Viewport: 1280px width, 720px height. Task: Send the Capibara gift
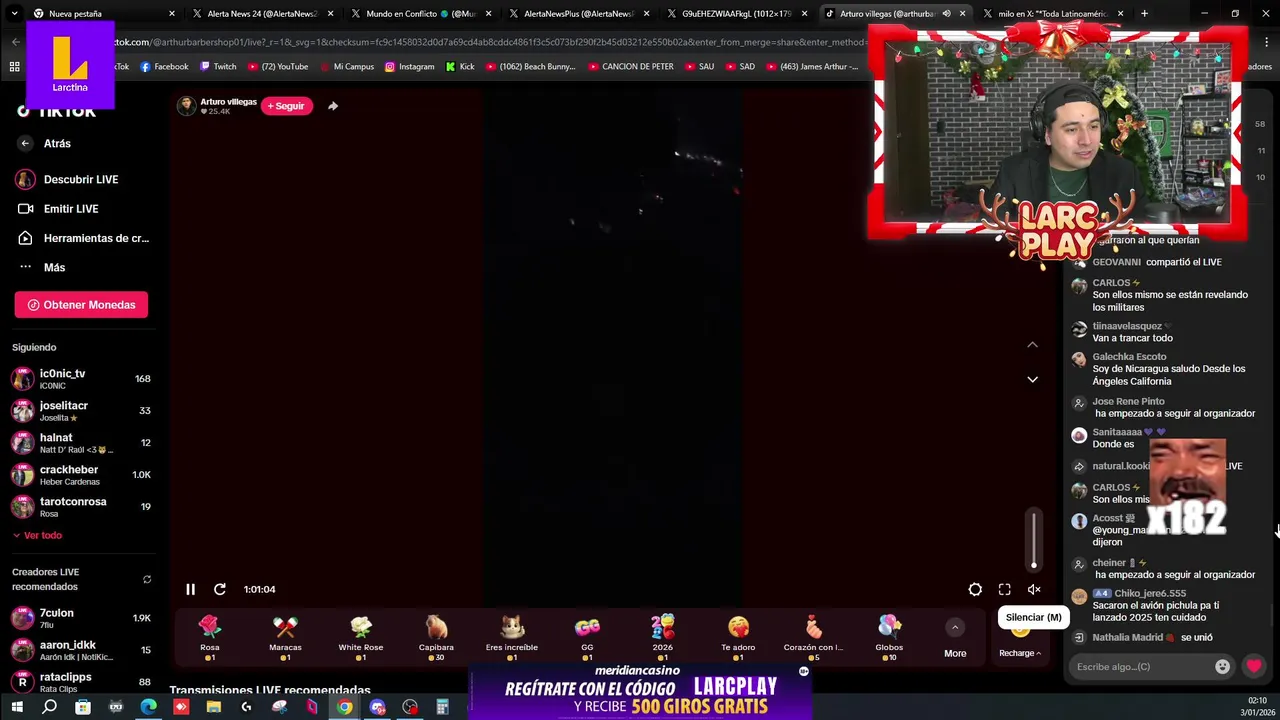(x=436, y=637)
